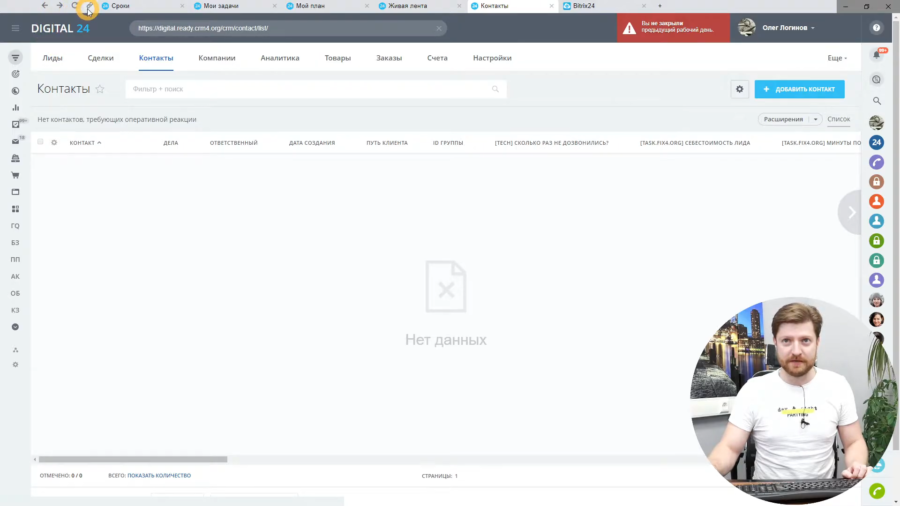Open the purple phone call icon
This screenshot has height=506, width=900.
tap(876, 162)
